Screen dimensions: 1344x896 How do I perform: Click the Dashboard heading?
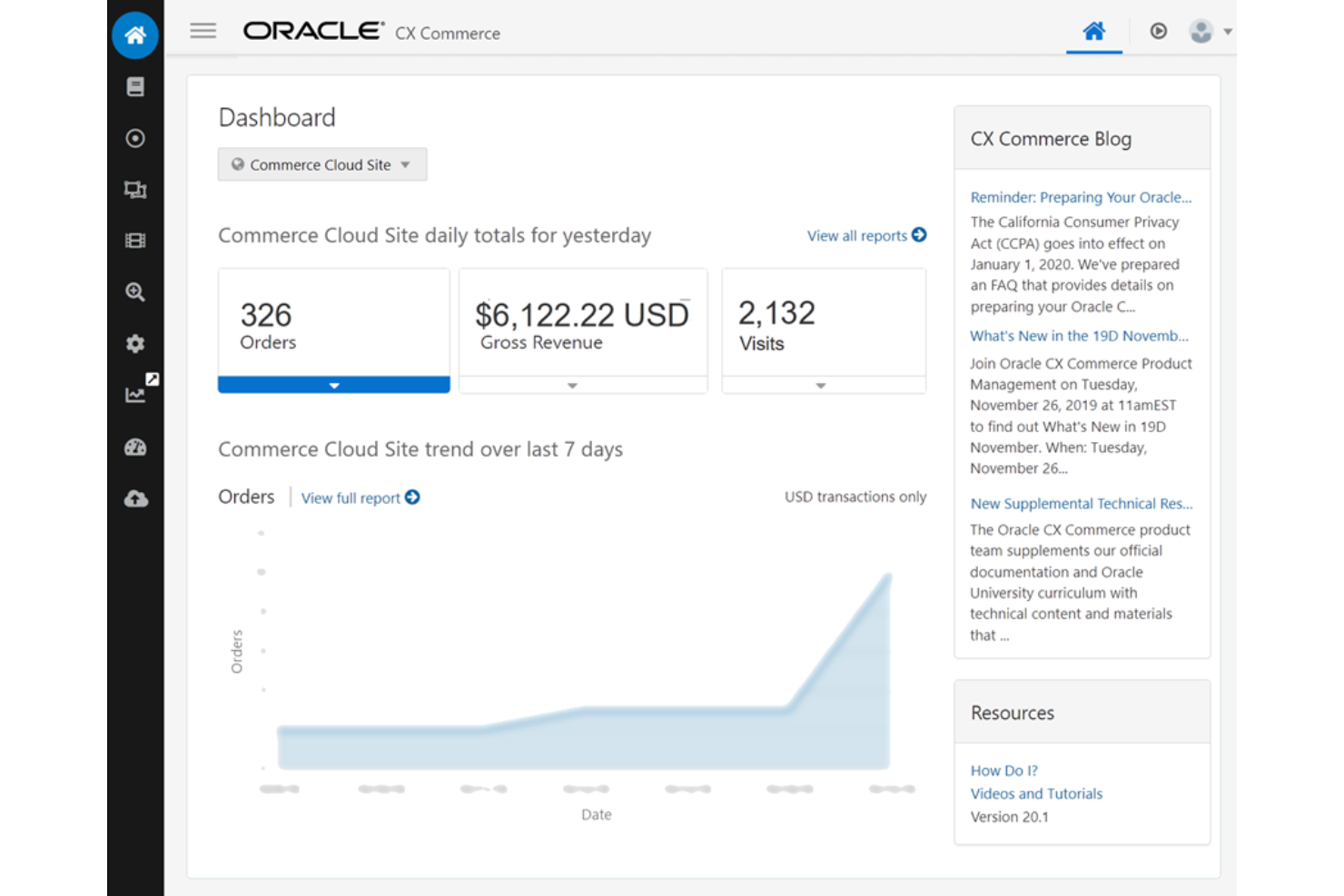277,117
